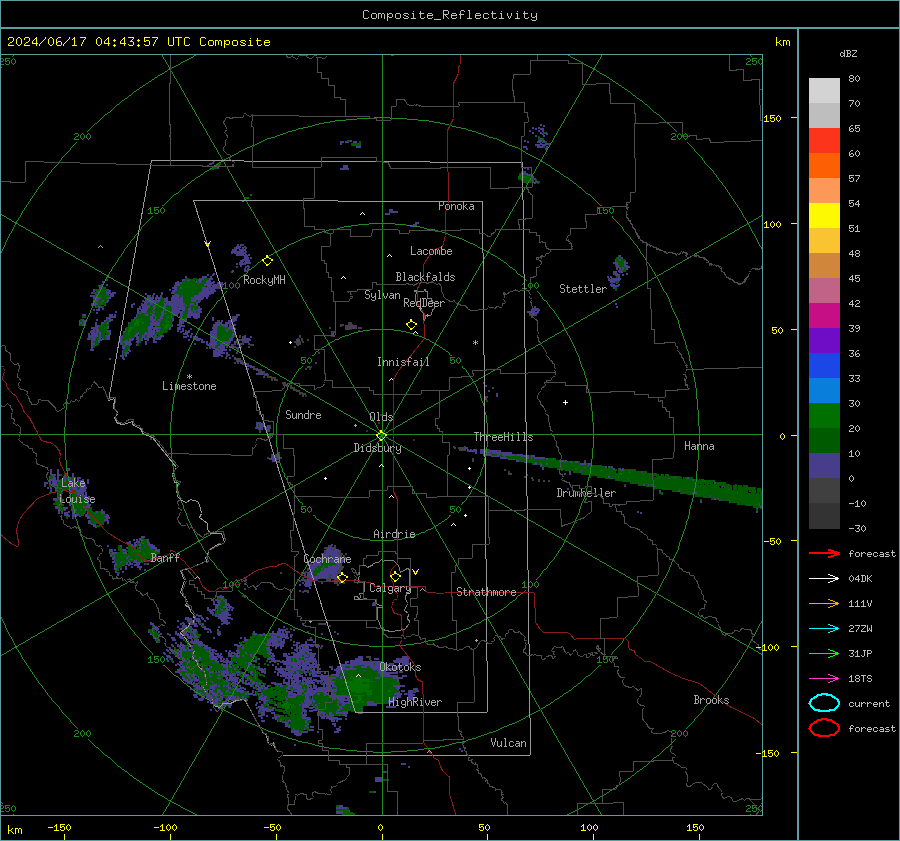Click the asterisk marker above Limestone
This screenshot has width=900, height=841.
(189, 377)
